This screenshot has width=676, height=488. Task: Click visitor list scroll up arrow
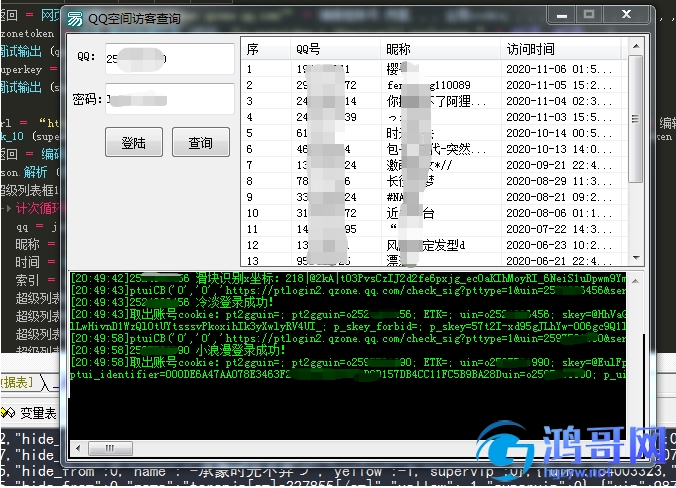(636, 46)
